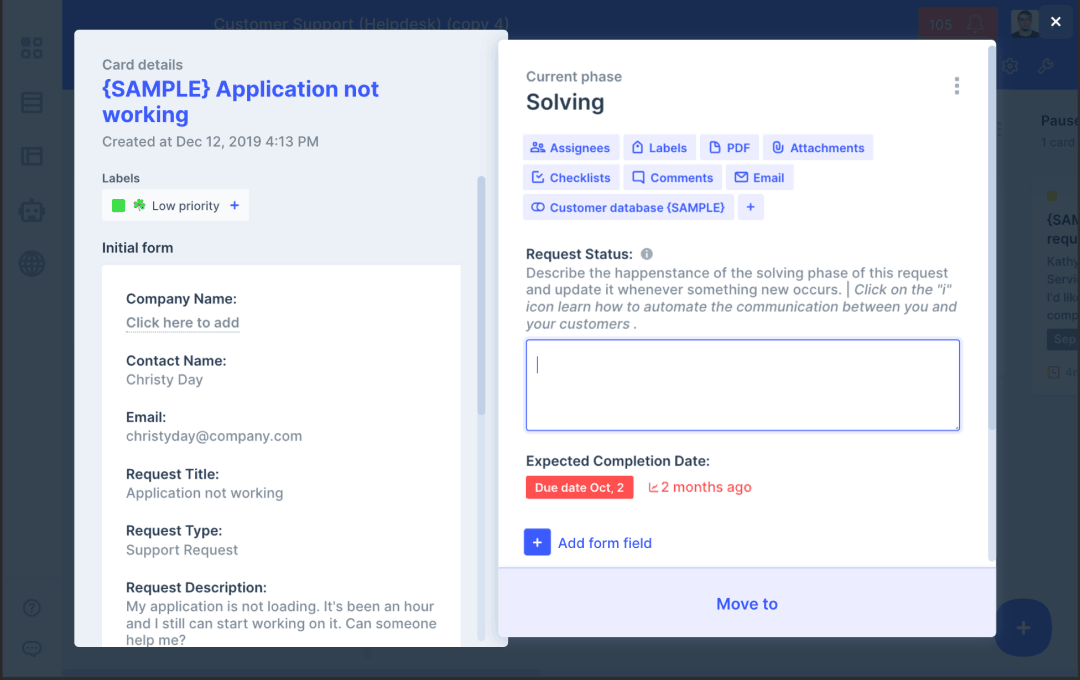Open the Assignees option

(x=570, y=148)
